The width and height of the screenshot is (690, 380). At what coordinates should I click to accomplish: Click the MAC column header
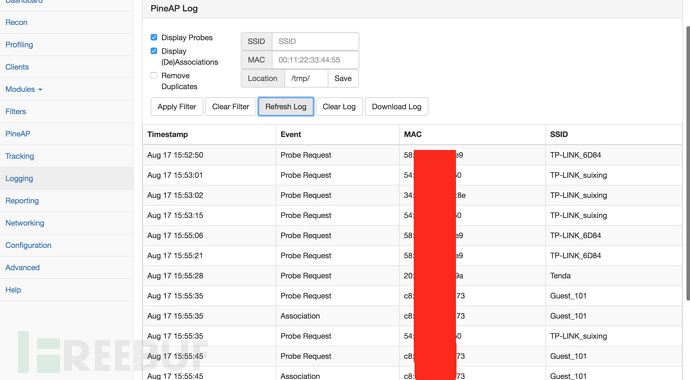(x=413, y=134)
